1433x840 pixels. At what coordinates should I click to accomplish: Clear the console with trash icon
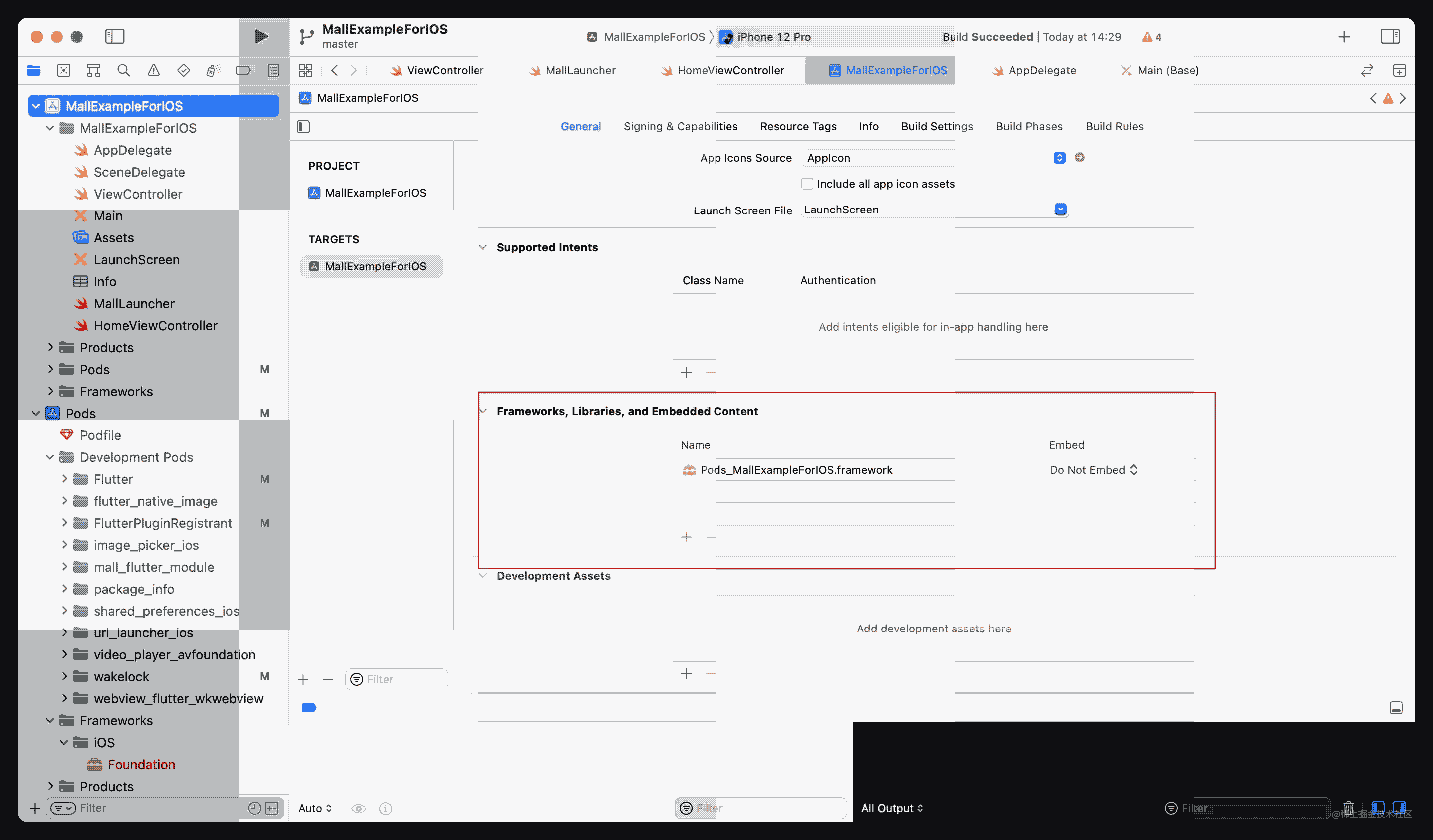1348,808
